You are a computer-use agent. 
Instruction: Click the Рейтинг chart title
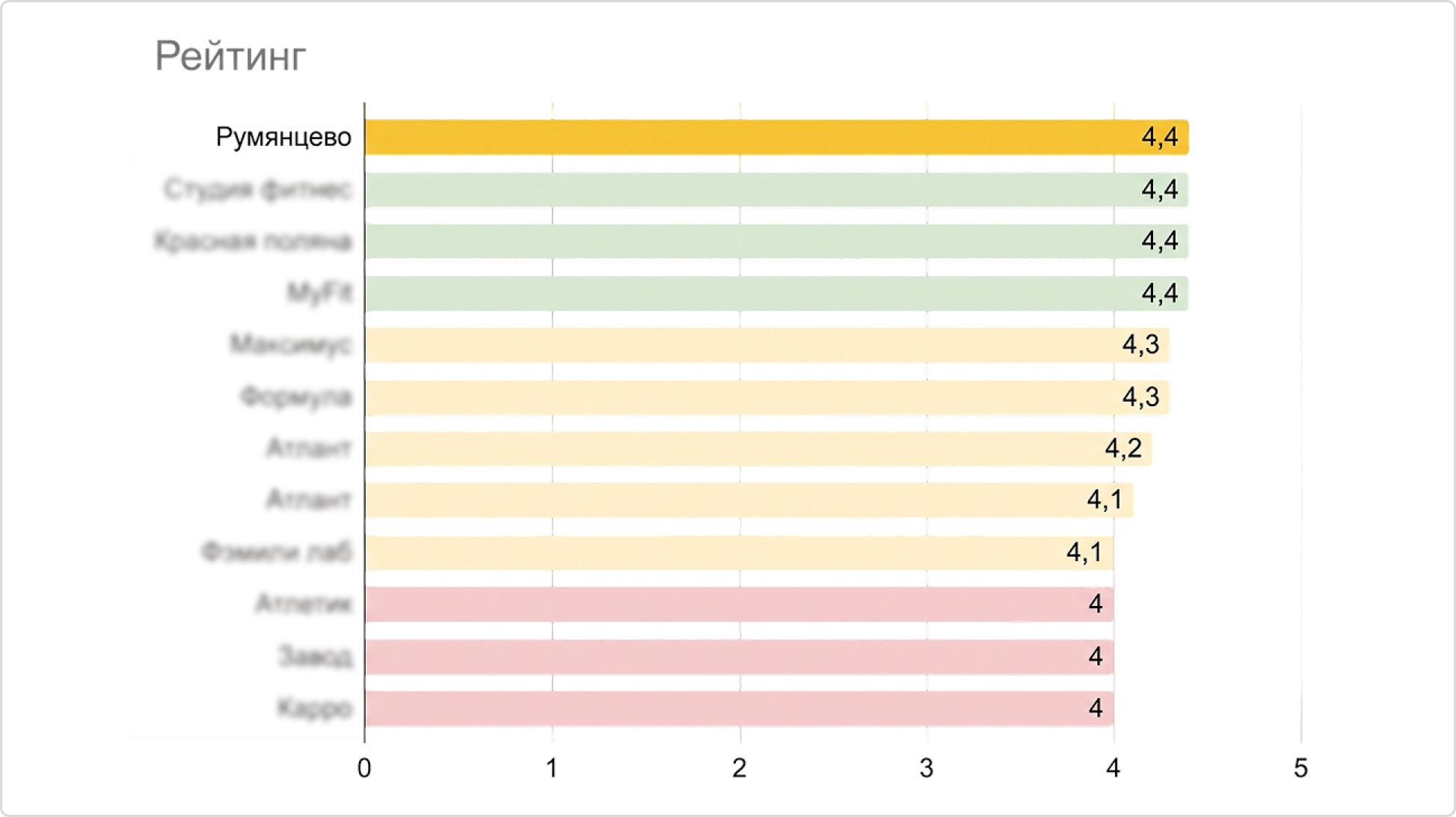230,57
